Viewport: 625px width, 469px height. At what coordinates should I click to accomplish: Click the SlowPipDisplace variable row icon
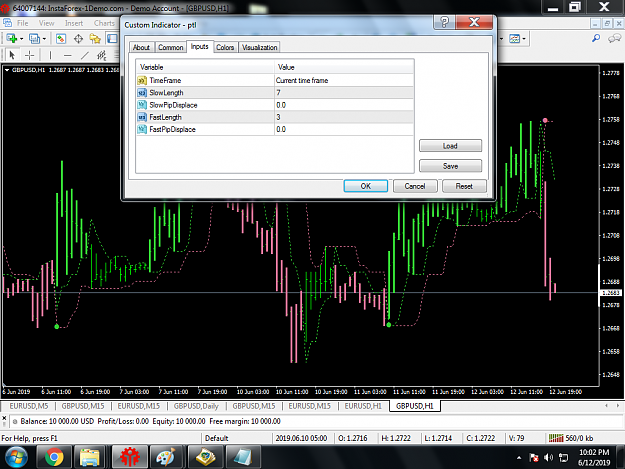(142, 105)
